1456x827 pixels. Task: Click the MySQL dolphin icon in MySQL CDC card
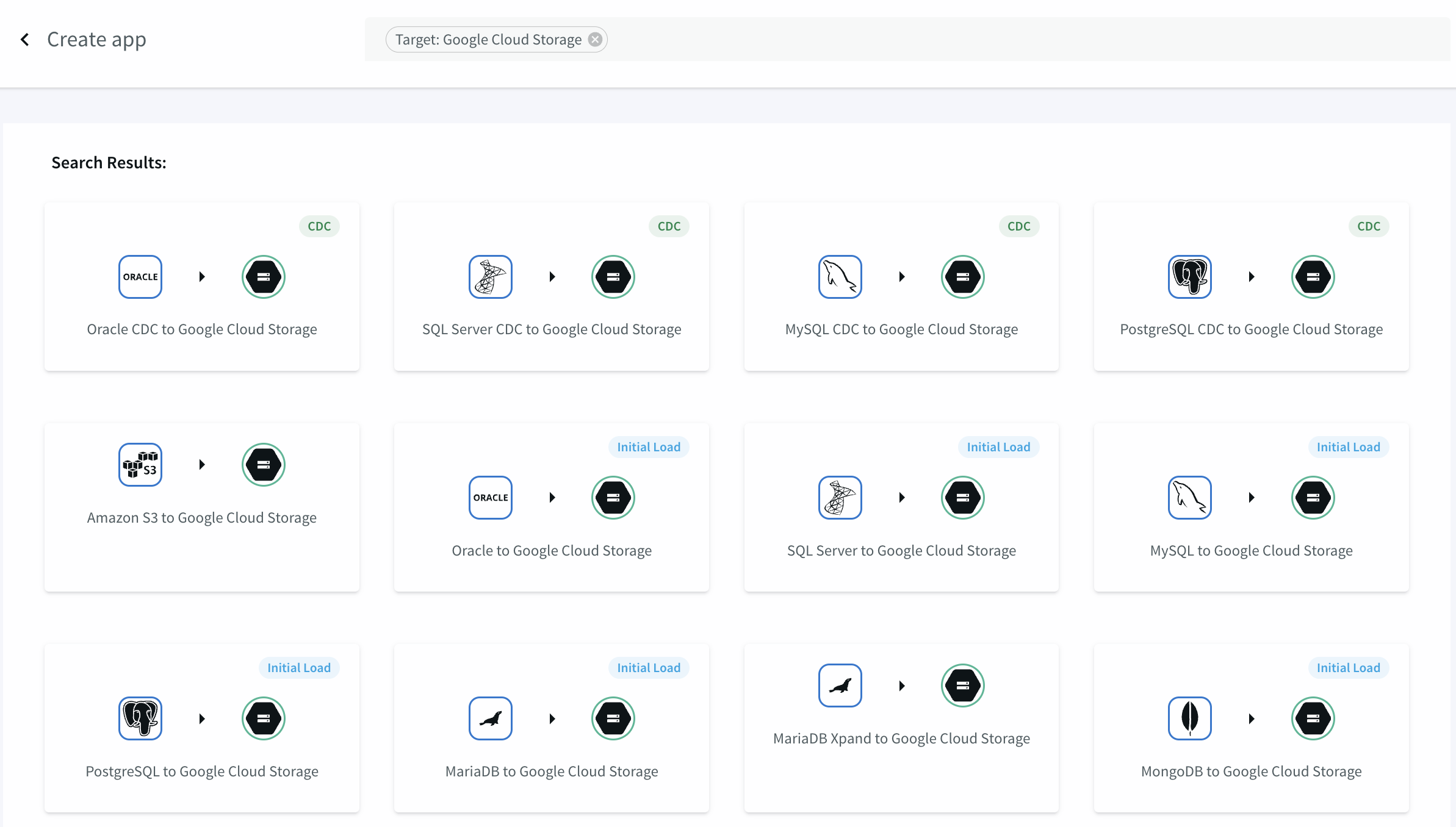840,277
